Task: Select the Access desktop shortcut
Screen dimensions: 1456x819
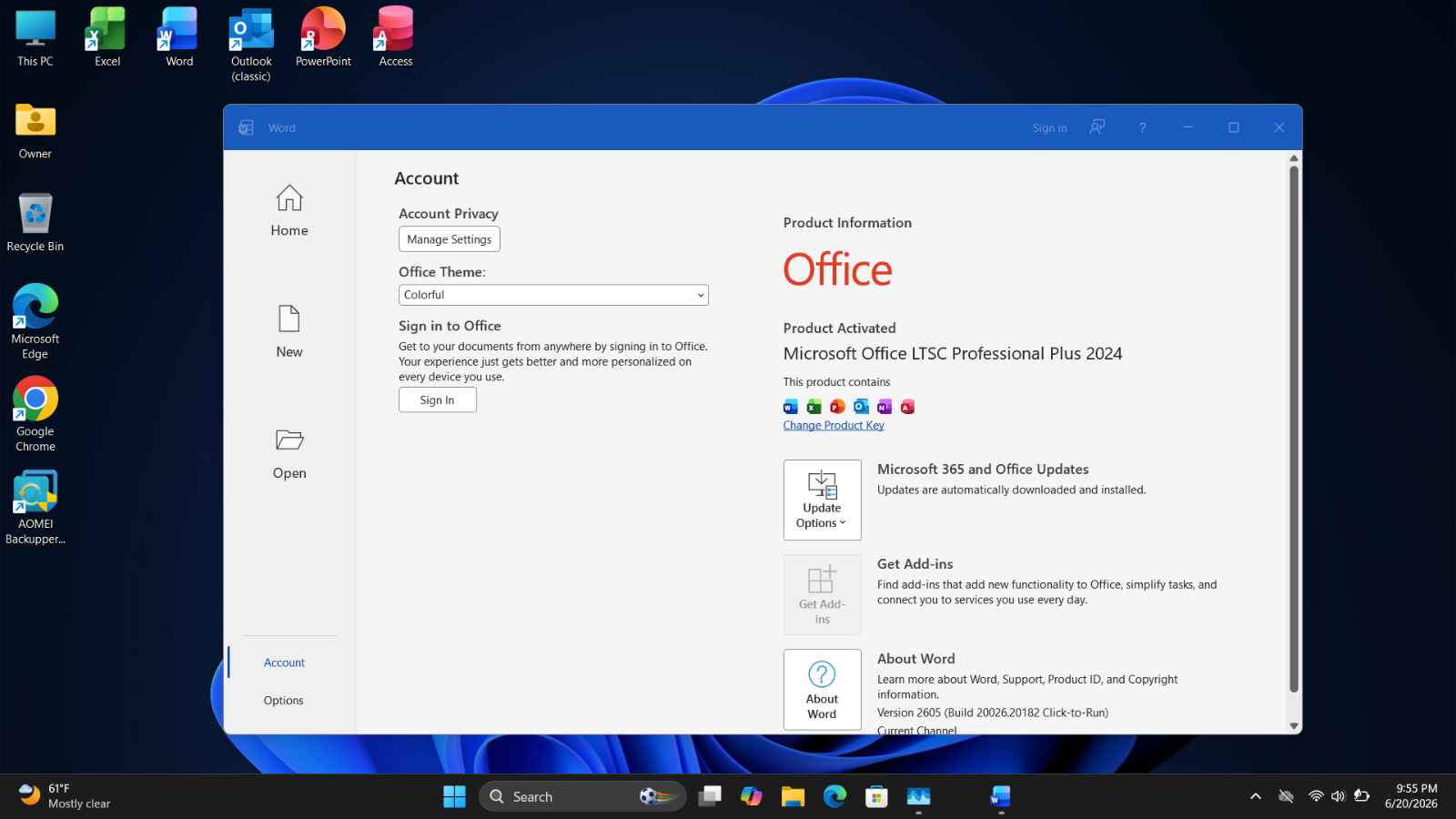Action: click(x=395, y=37)
